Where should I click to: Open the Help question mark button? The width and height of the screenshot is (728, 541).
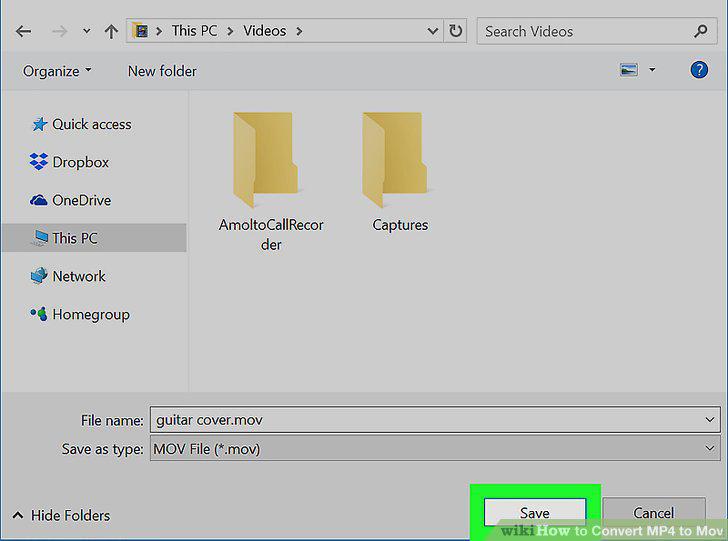pos(699,70)
